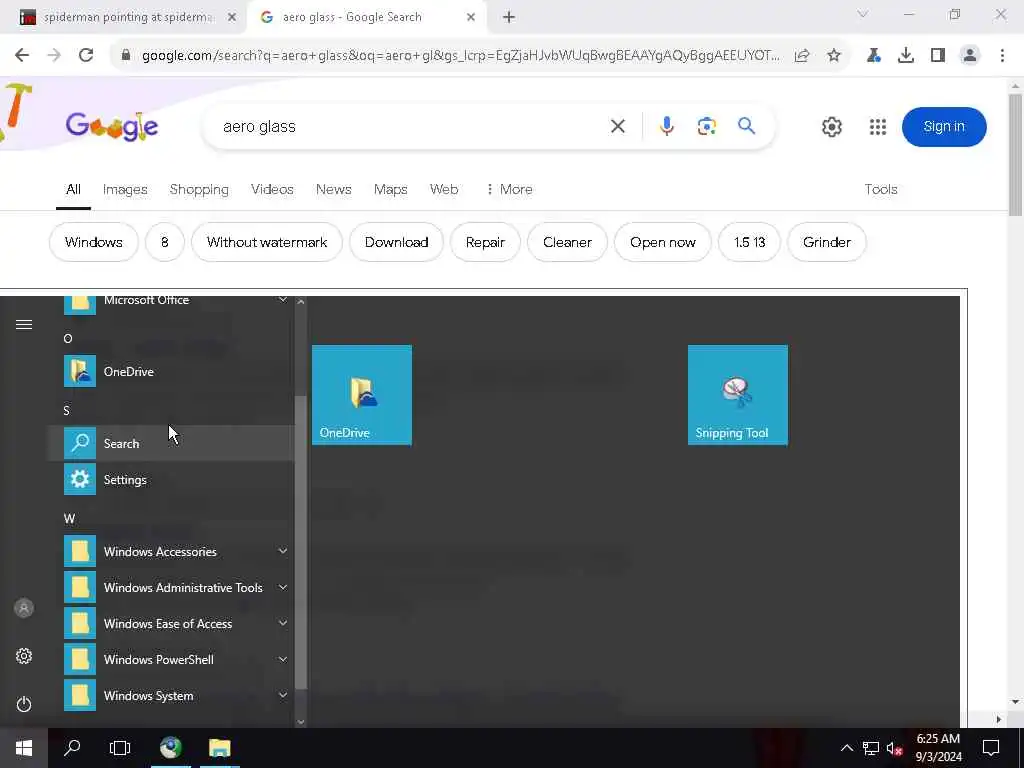Clear the search box with the X
1024x768 pixels.
[617, 126]
